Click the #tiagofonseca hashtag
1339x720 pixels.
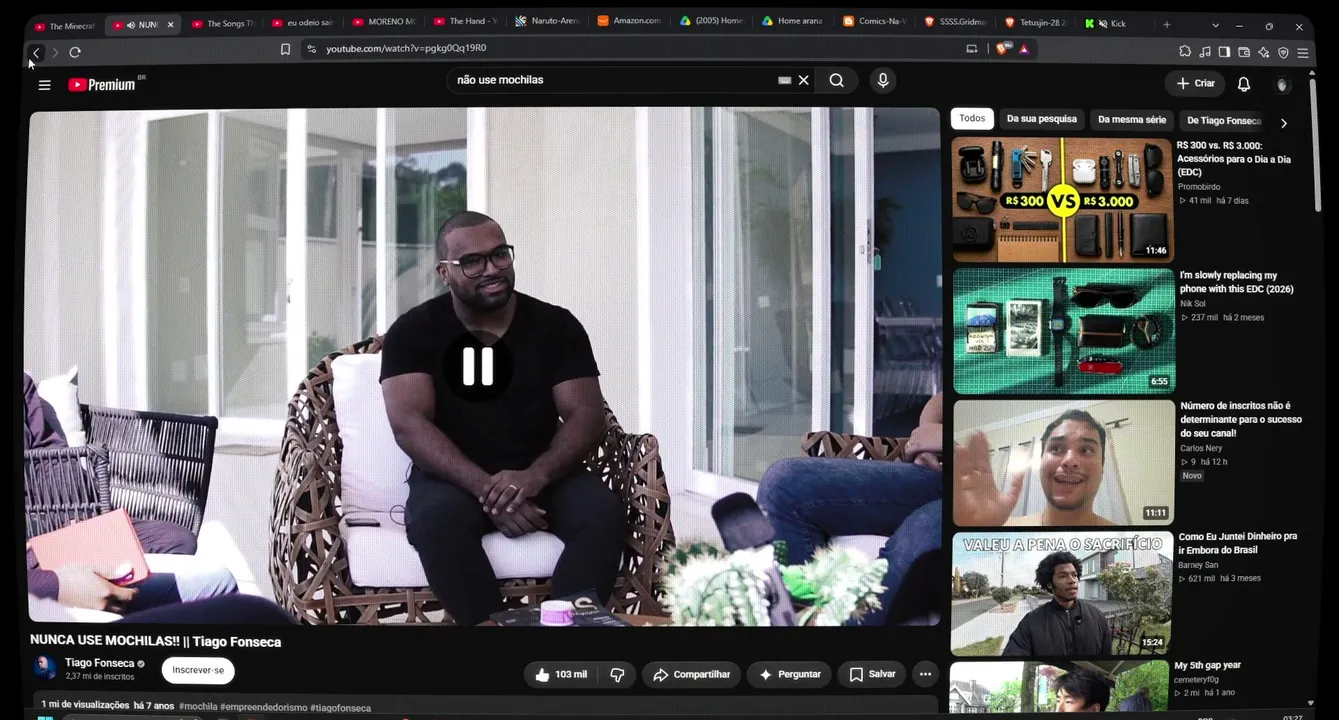tap(340, 708)
